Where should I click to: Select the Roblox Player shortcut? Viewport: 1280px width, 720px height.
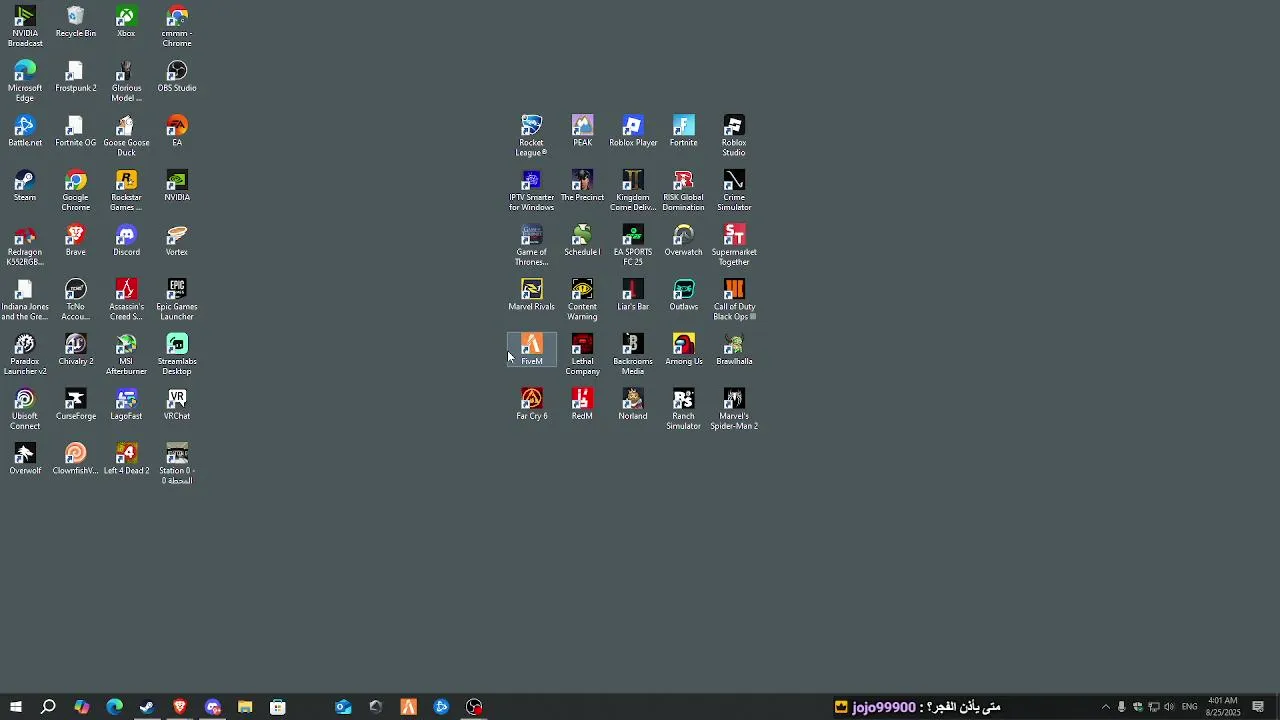coord(633,132)
